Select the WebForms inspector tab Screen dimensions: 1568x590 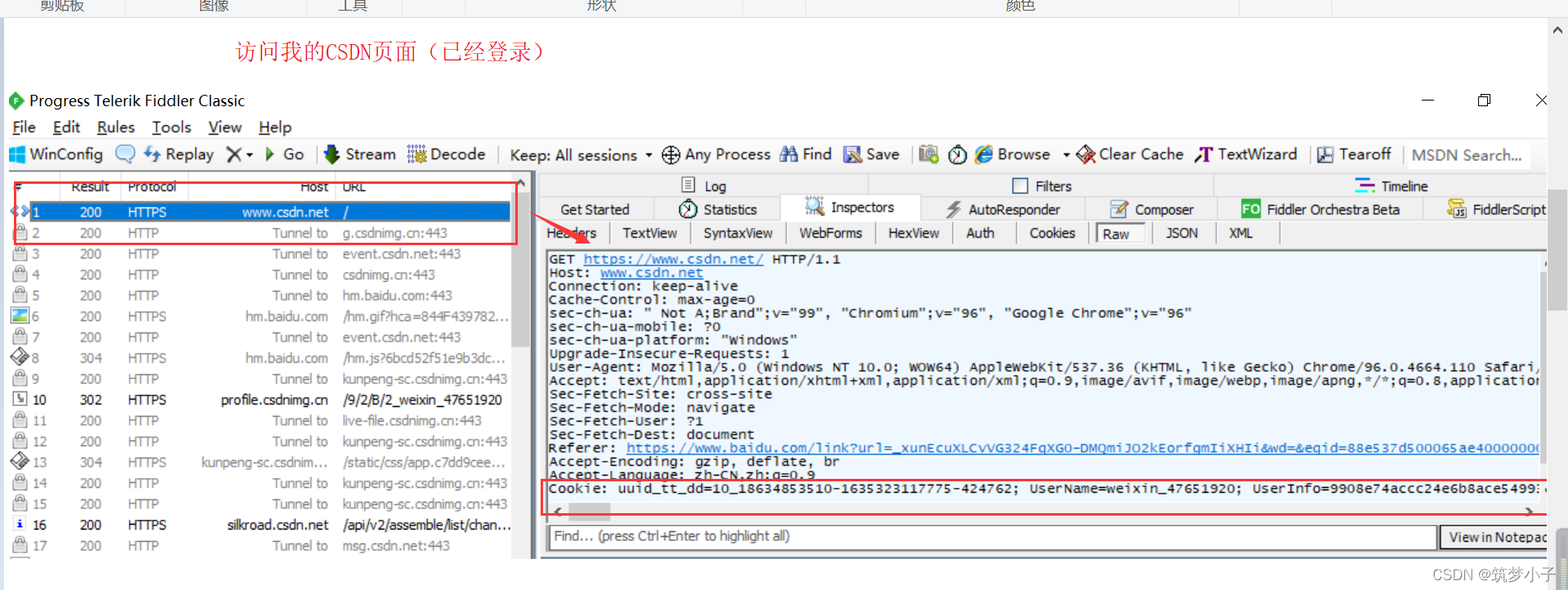(x=831, y=233)
